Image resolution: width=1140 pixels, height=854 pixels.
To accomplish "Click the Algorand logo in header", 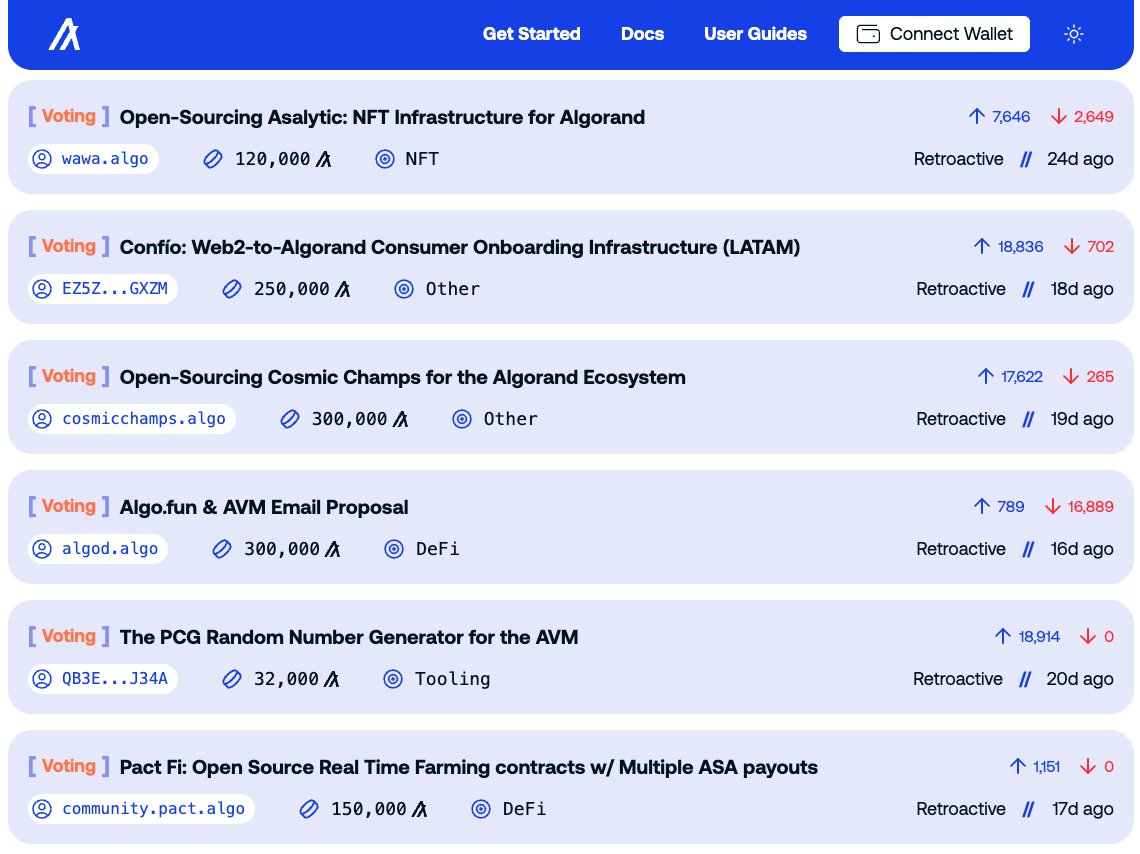I will click(65, 34).
